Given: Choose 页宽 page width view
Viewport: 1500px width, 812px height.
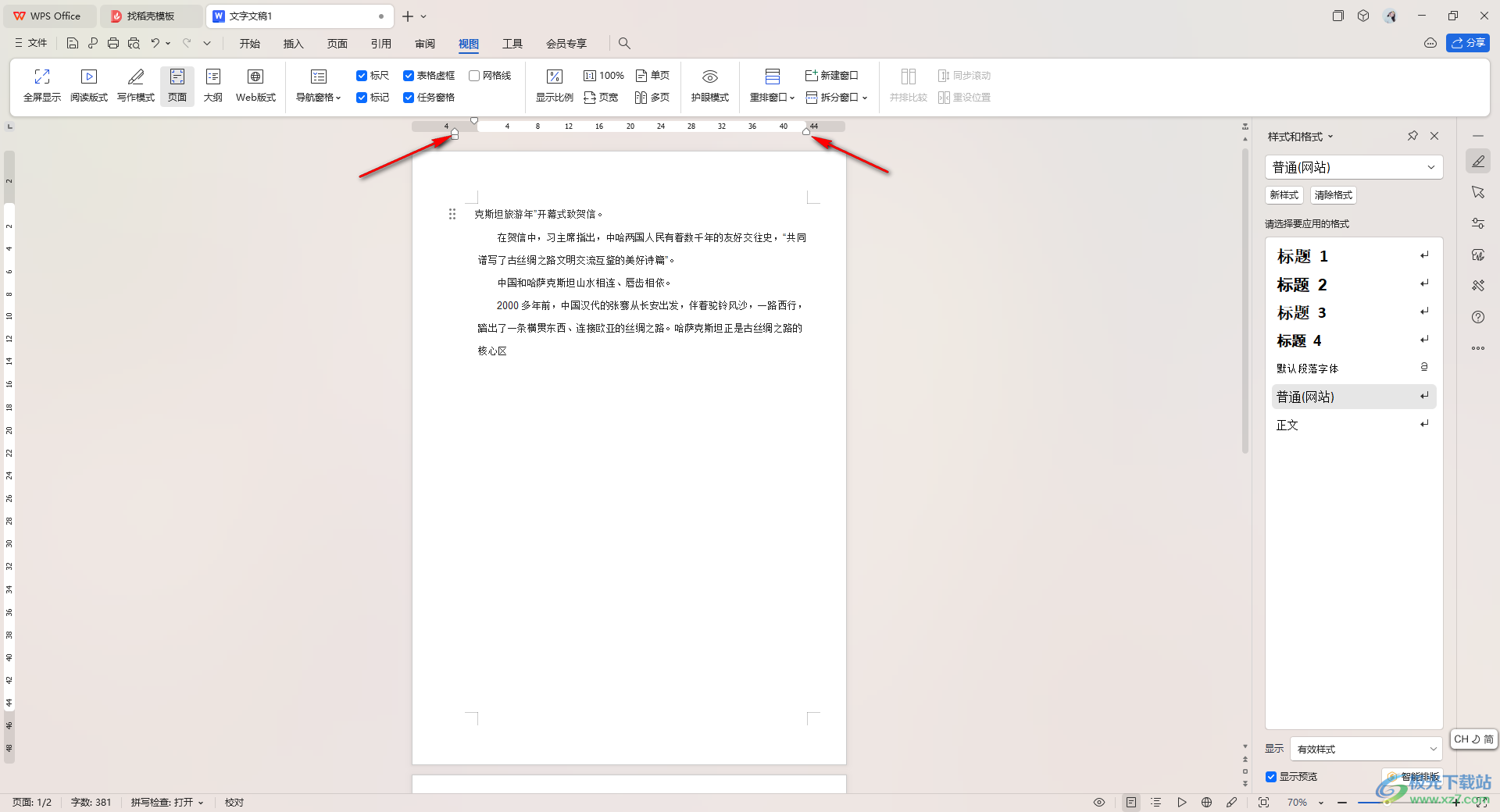Looking at the screenshot, I should point(601,98).
